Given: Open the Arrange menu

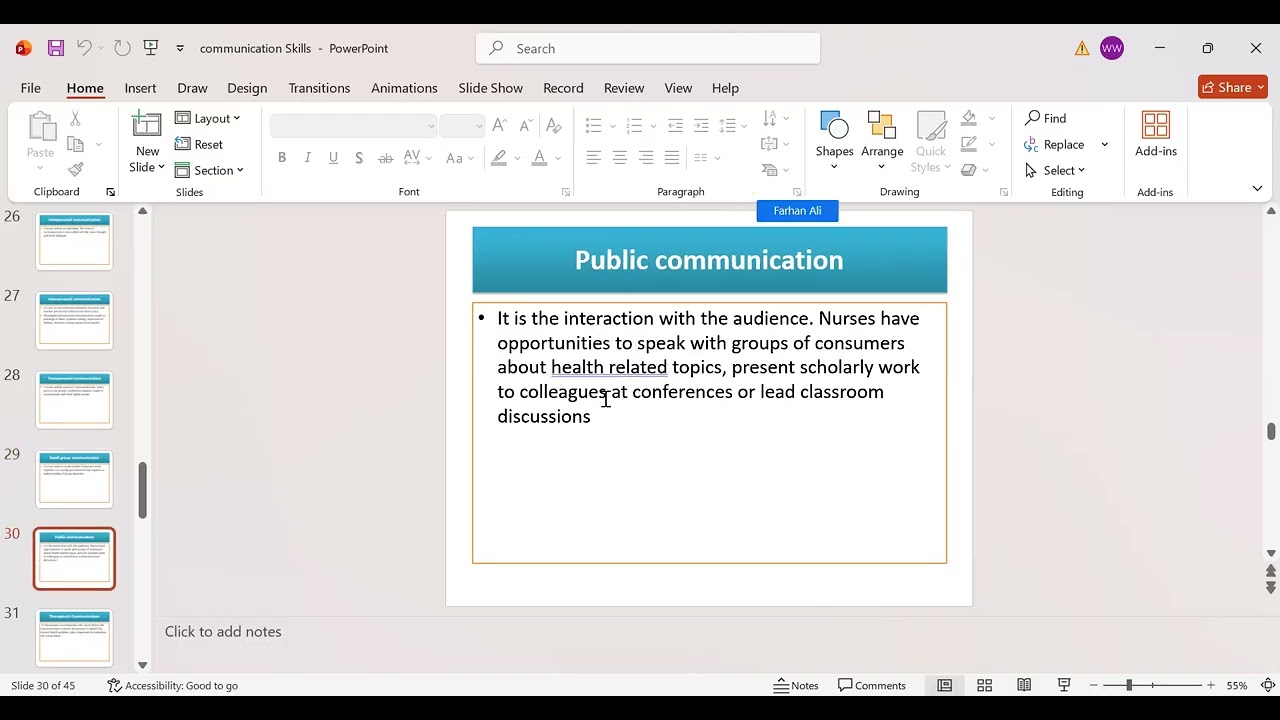Looking at the screenshot, I should point(882,140).
